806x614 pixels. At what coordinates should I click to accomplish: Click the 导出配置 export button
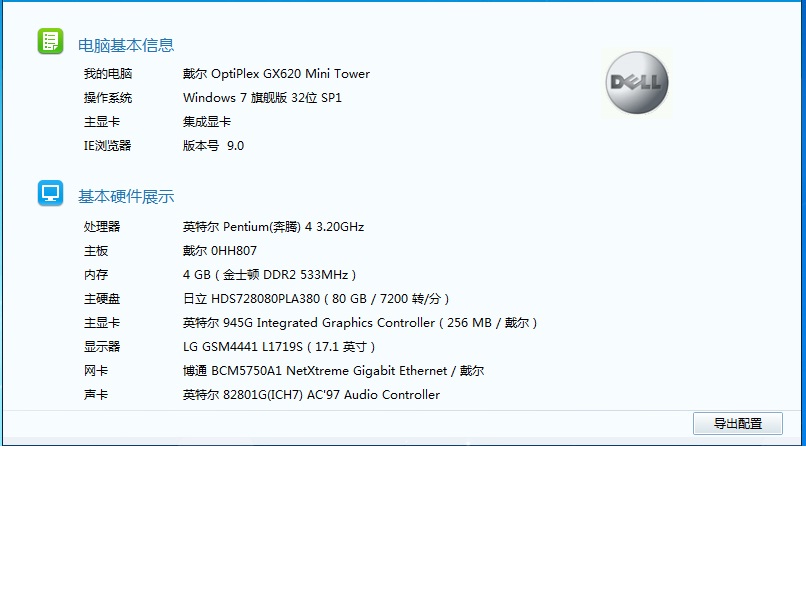(738, 423)
